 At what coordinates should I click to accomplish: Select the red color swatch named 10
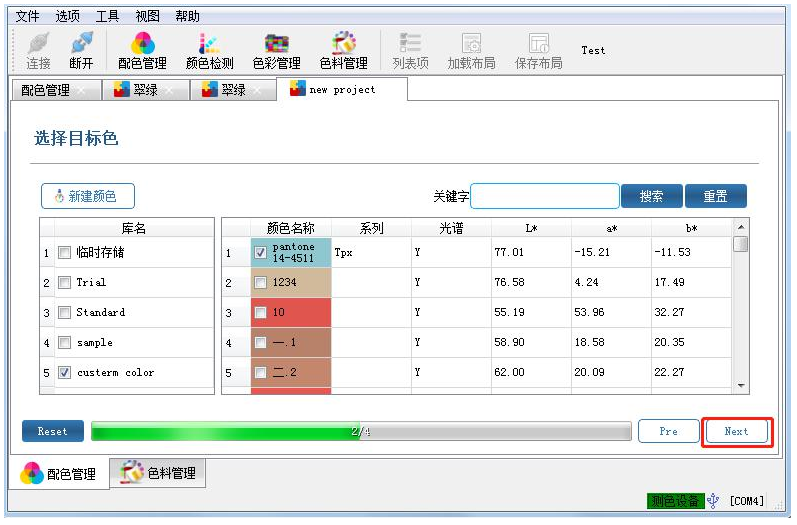tap(290, 313)
